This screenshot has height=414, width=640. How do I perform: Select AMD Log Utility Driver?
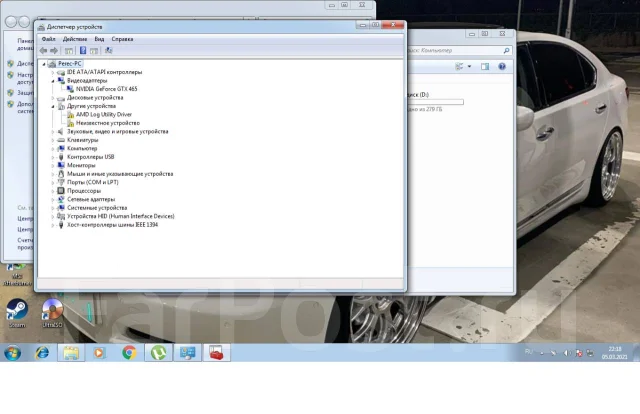click(104, 115)
